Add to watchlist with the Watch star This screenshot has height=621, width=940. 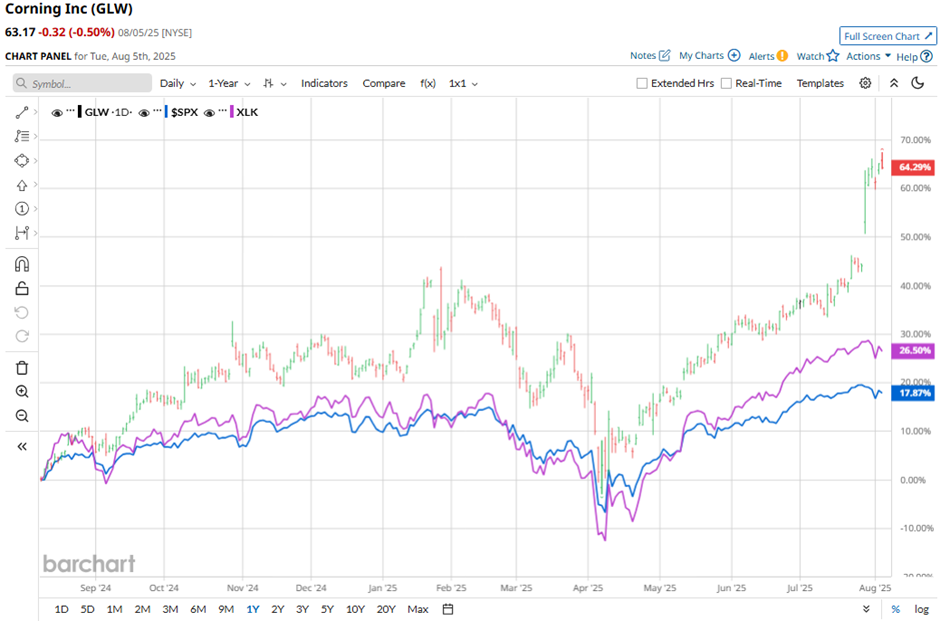pos(818,56)
